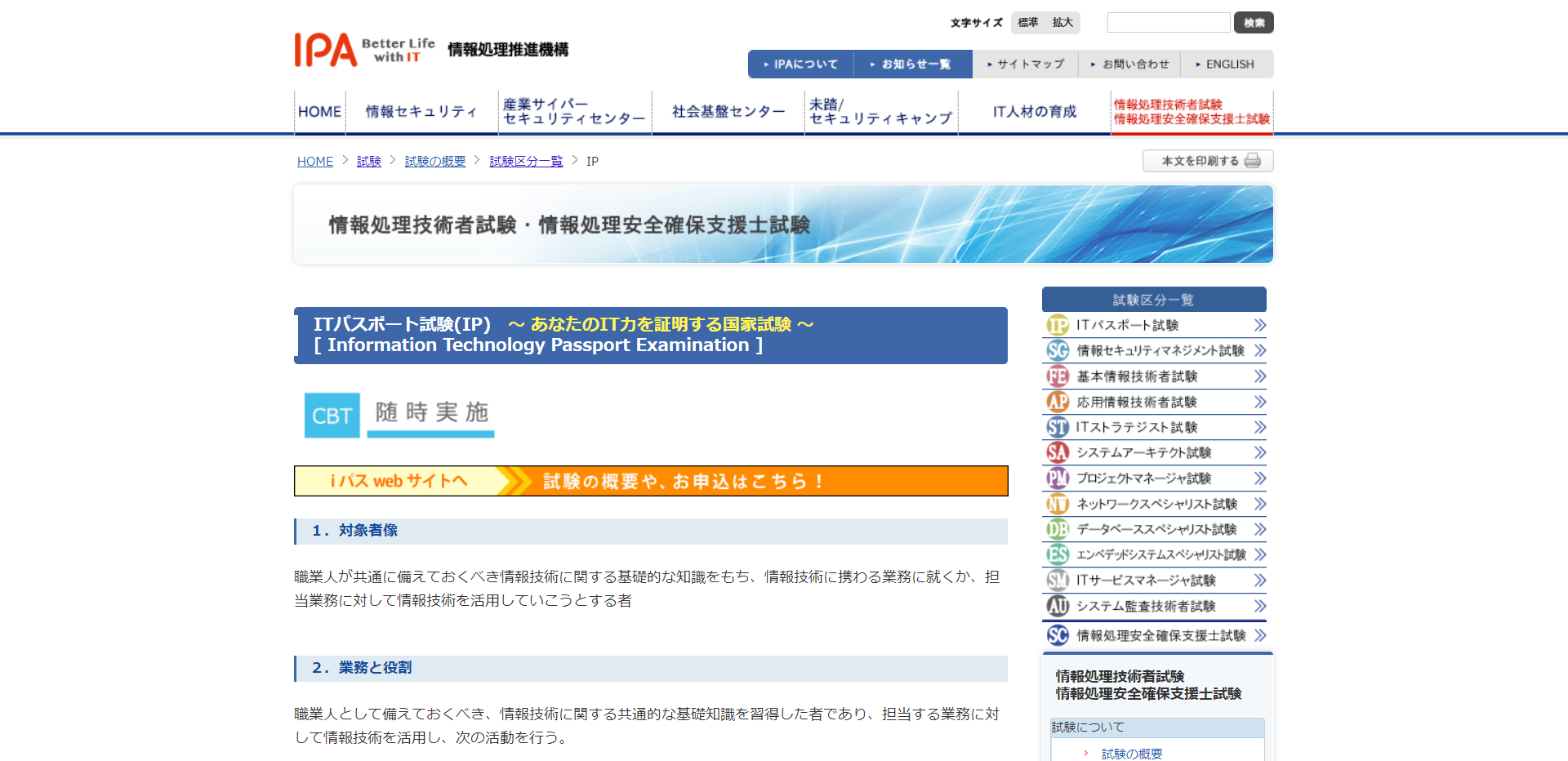Screen dimensions: 1568x761
Task: Open the 情報セキュリティ navigation tab
Action: pyautogui.click(x=421, y=112)
